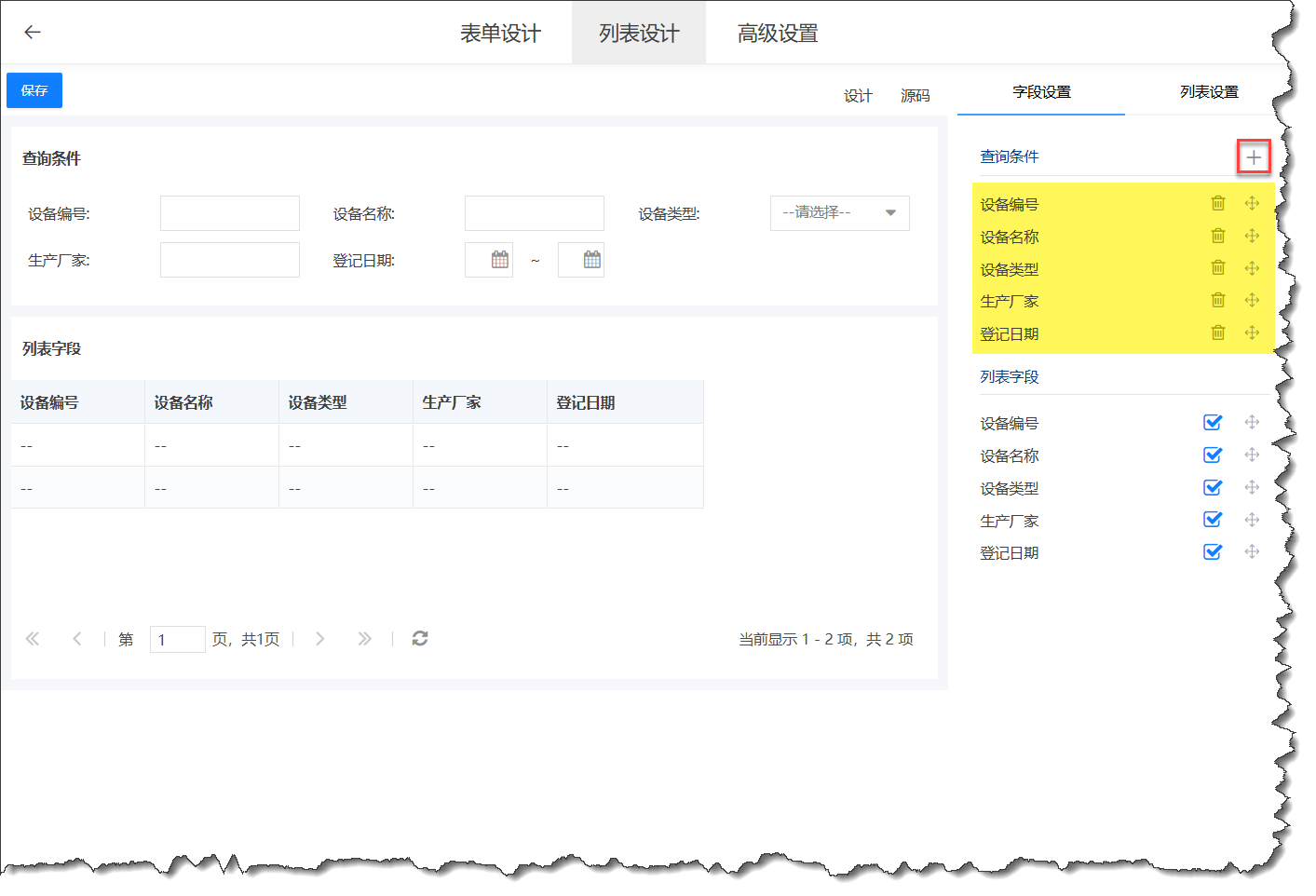Disable the 登记日期 list field checkbox
Viewport: 1316px width, 896px height.
click(x=1213, y=551)
